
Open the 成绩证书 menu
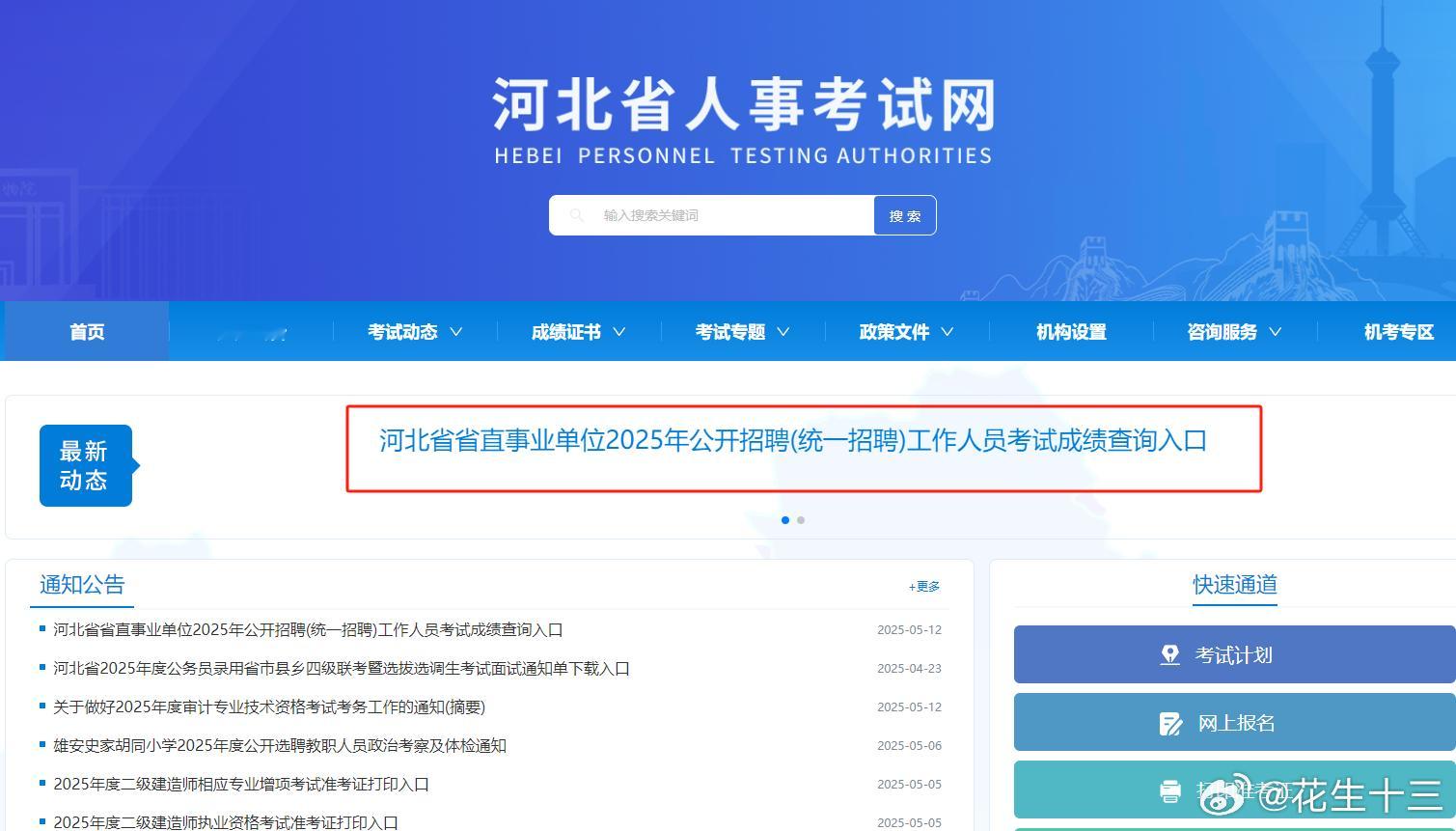(566, 332)
